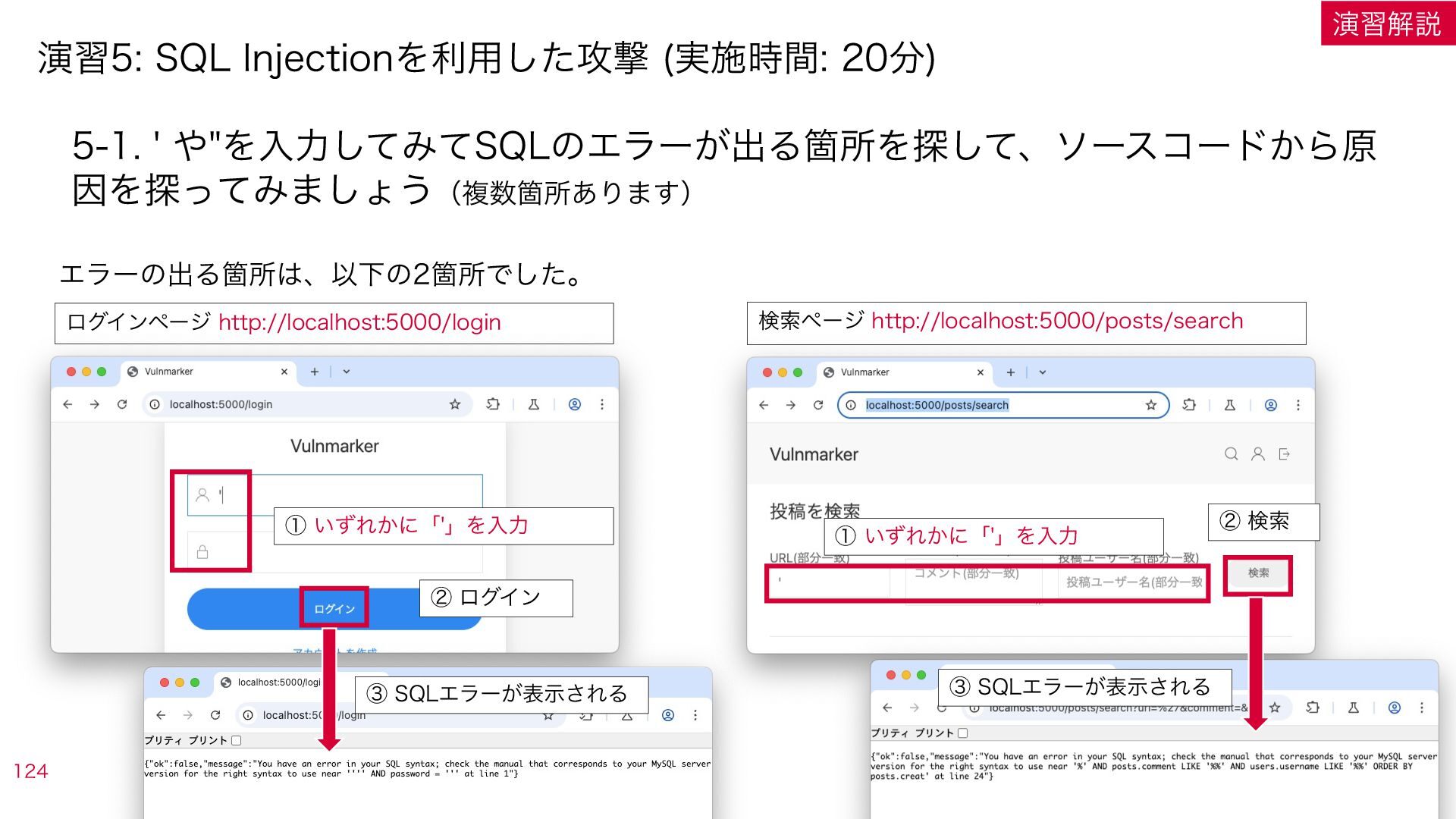Screen dimensions: 1456x819
Task: Open new tab with plus in login browser
Action: click(315, 372)
